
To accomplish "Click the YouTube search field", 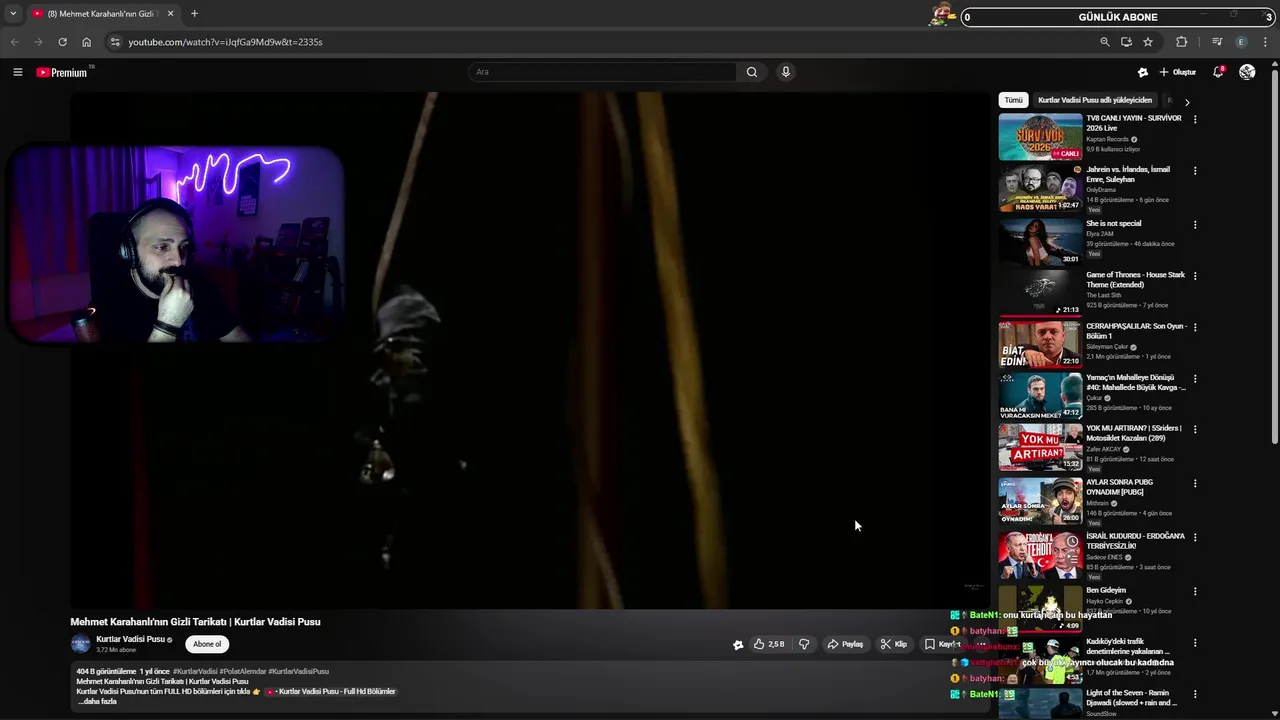I will click(603, 72).
